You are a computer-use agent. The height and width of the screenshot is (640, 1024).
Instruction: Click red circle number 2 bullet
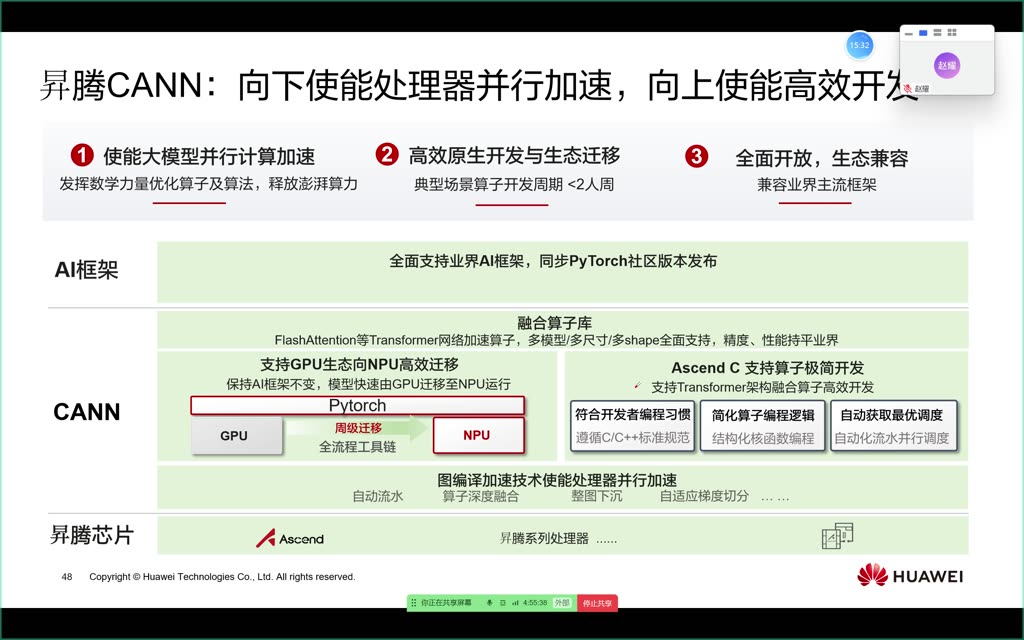click(387, 155)
